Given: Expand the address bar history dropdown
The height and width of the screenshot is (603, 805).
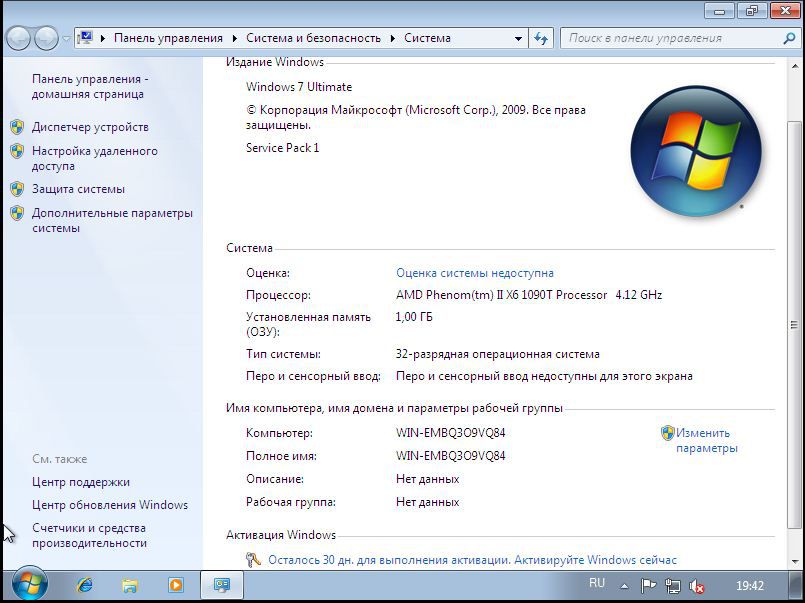Looking at the screenshot, I should click(518, 38).
